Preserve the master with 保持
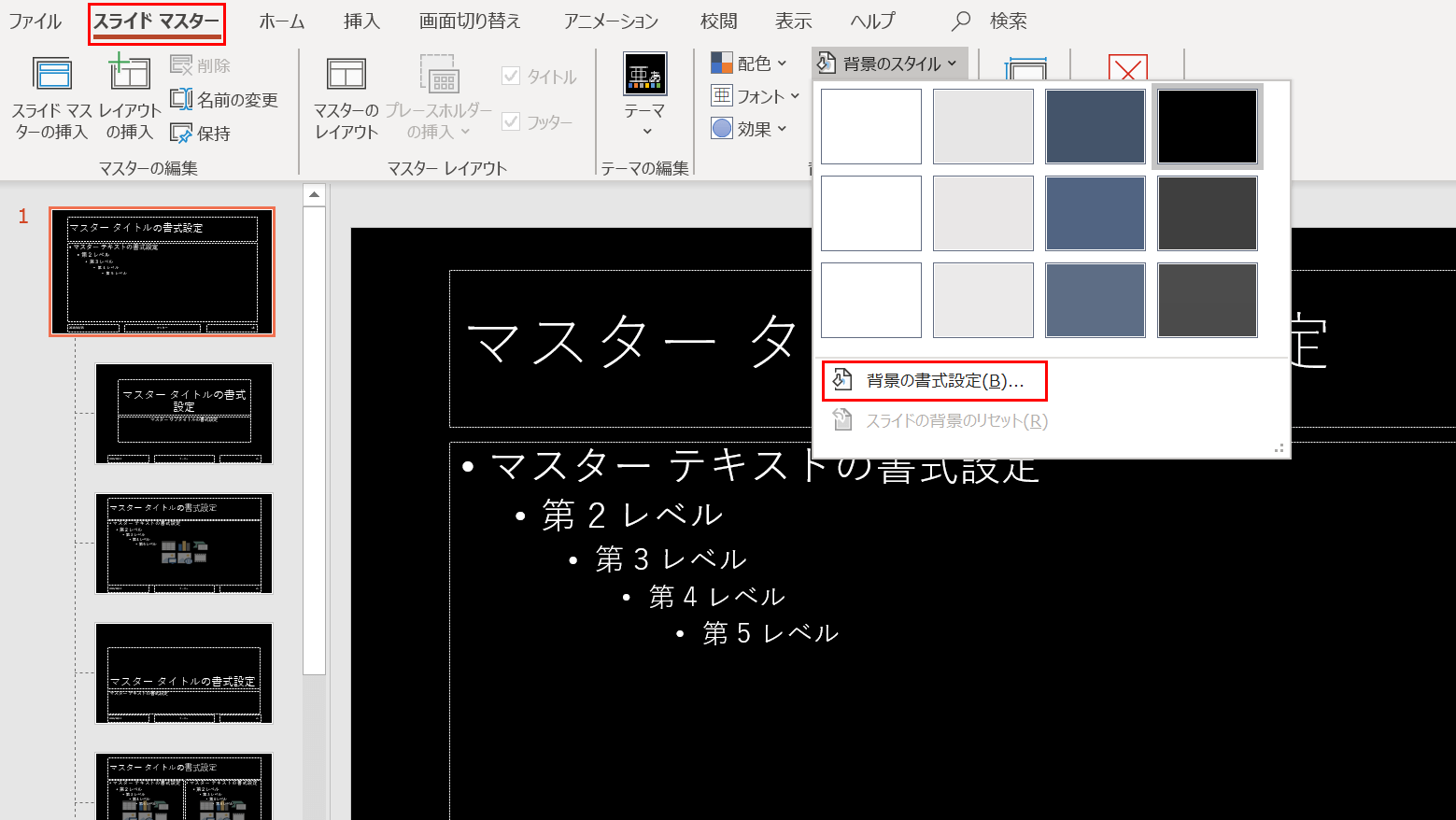 201,134
